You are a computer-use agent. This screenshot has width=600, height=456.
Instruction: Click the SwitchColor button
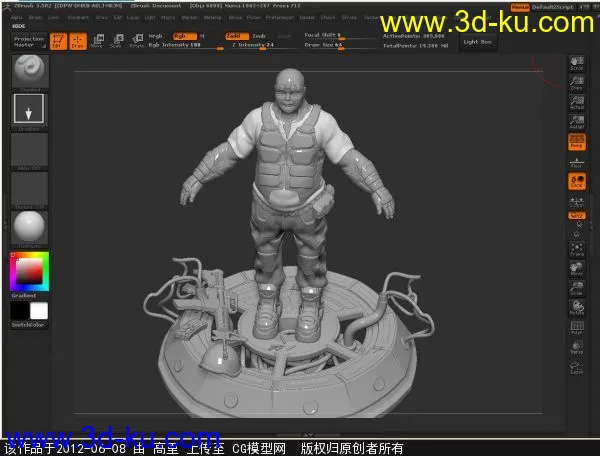coord(29,325)
